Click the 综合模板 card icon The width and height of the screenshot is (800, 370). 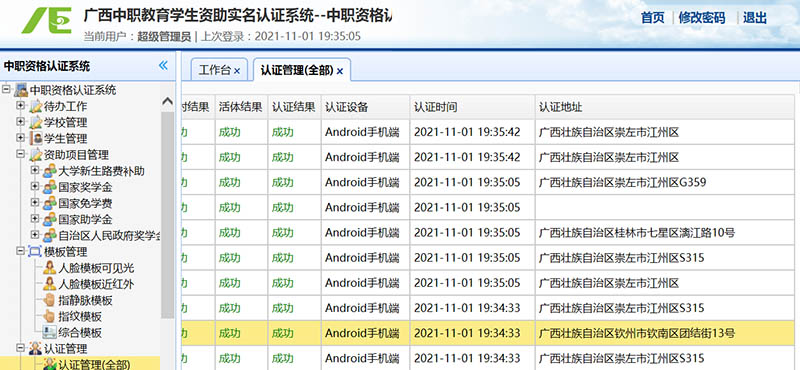(x=50, y=332)
